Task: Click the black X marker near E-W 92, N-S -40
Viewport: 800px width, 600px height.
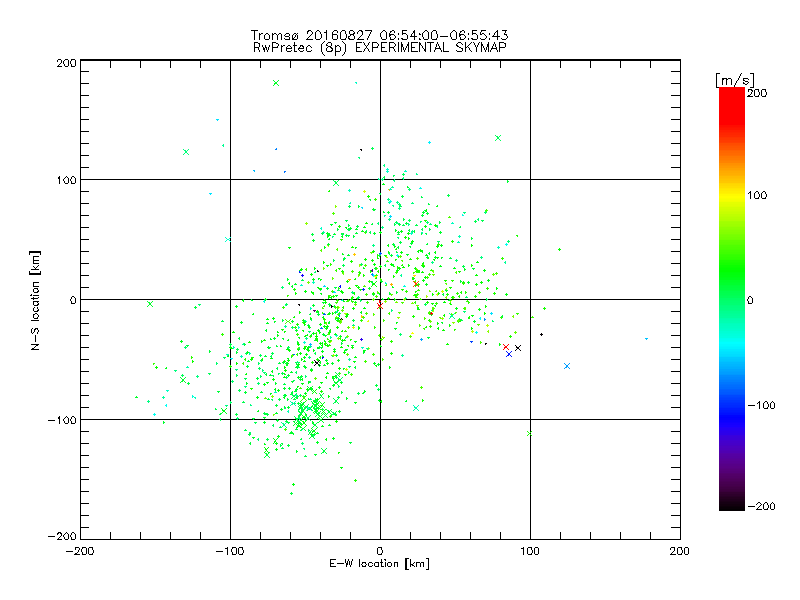Action: point(518,348)
